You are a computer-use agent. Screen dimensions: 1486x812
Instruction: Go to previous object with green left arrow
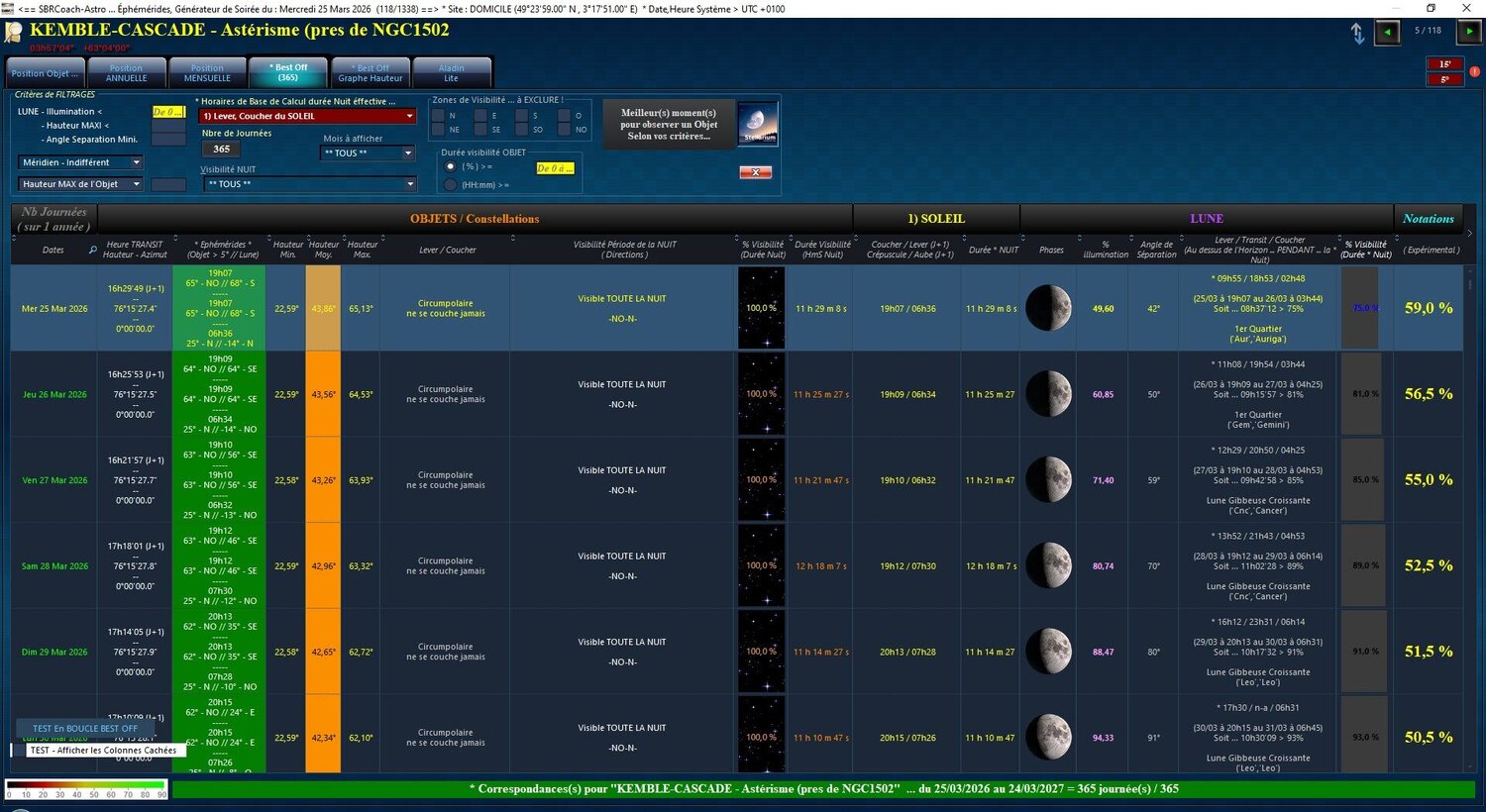click(x=1387, y=32)
